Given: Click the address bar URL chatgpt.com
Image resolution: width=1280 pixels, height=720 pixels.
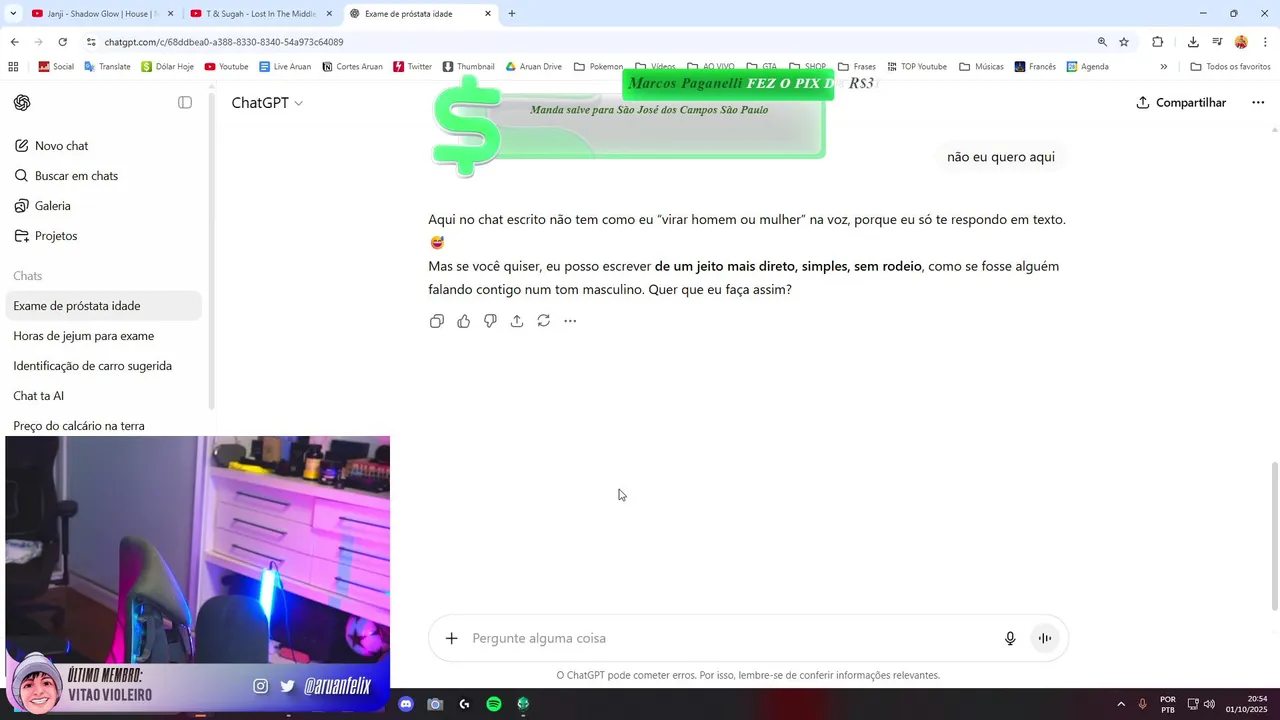Looking at the screenshot, I should 224,42.
